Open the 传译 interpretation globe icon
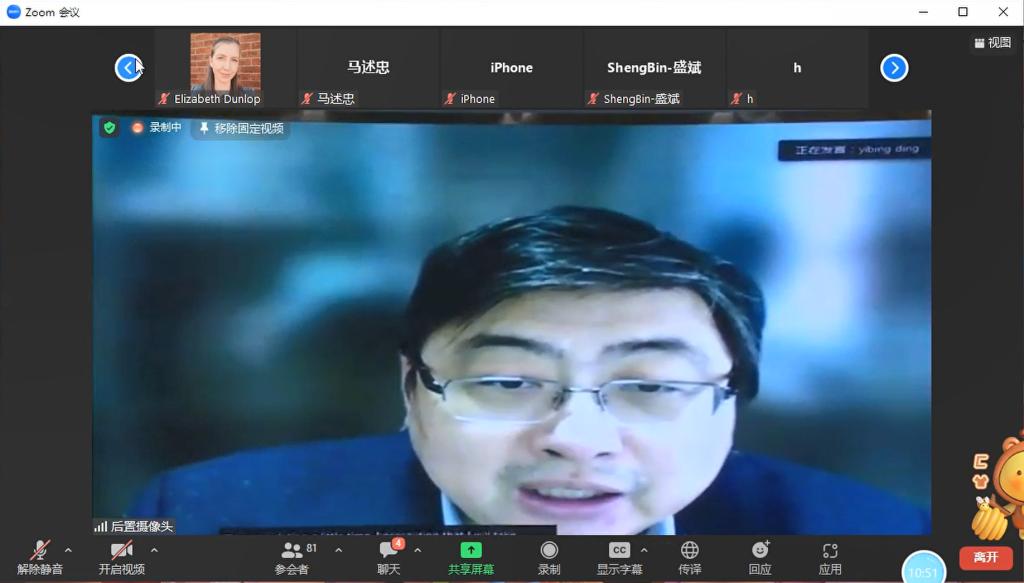 [x=690, y=551]
